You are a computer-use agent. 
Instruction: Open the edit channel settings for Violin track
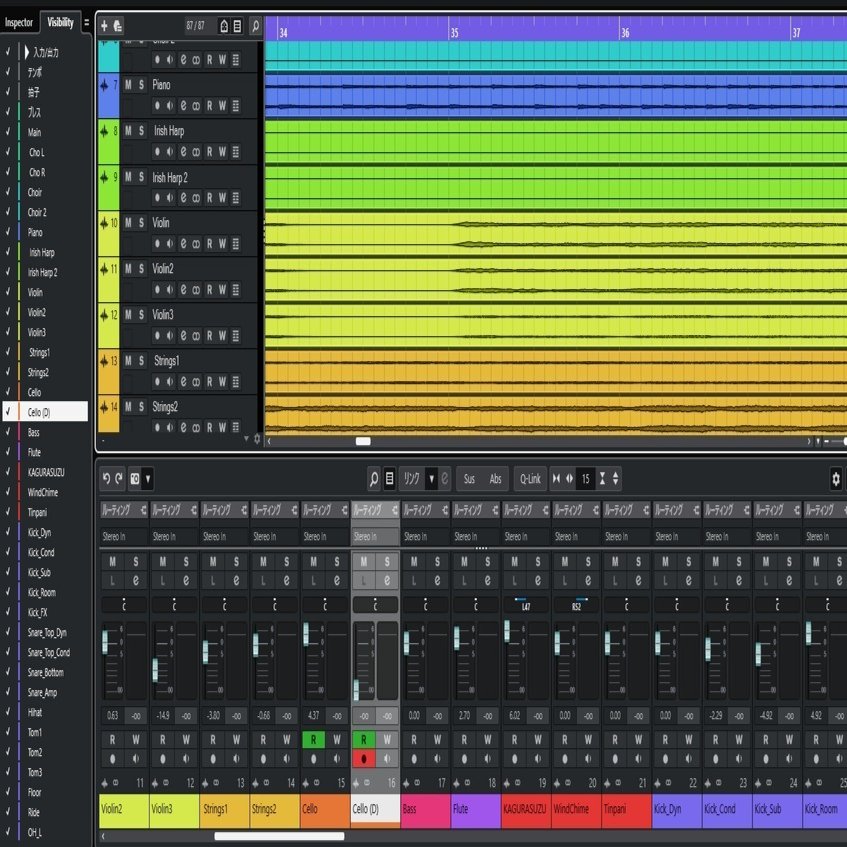tap(183, 244)
